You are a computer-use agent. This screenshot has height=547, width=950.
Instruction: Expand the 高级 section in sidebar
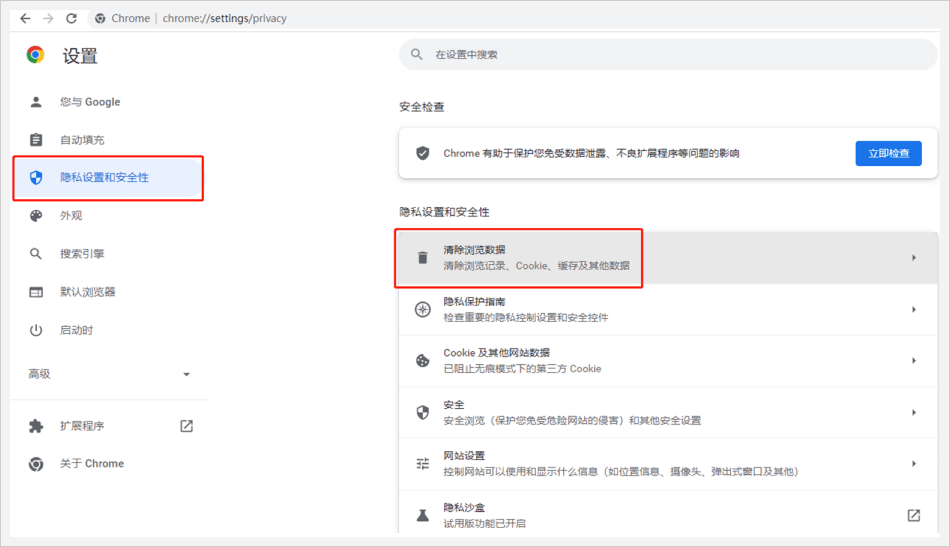[186, 374]
